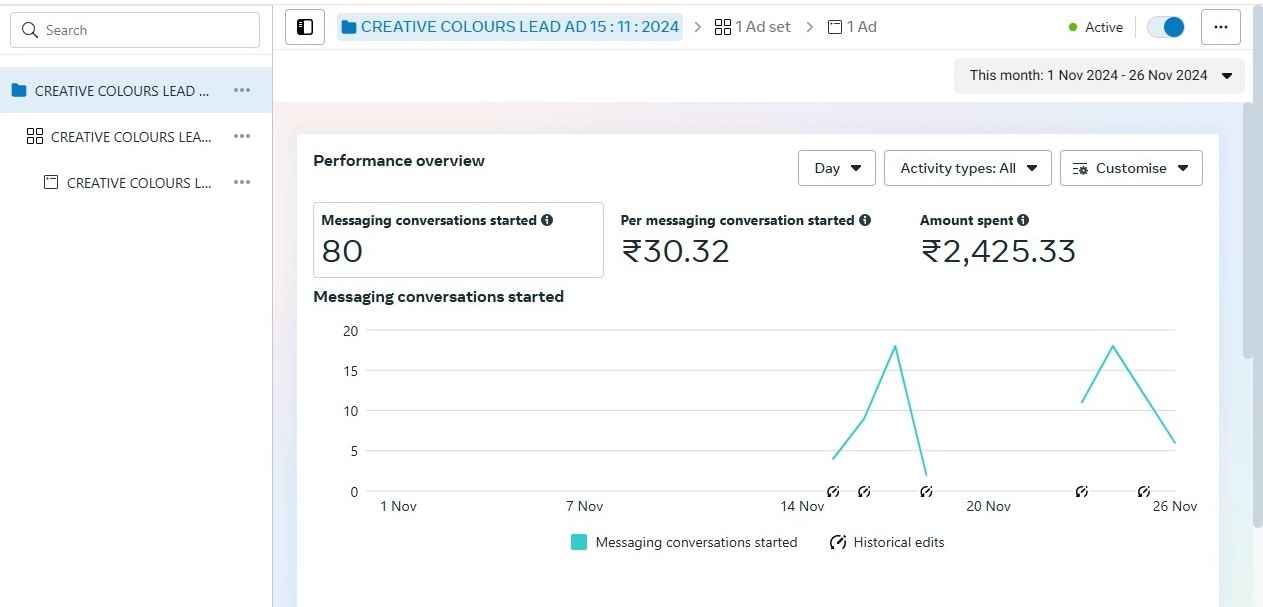Viewport: 1263px width, 607px height.
Task: Open more options for the campaign row
Action: 242,90
